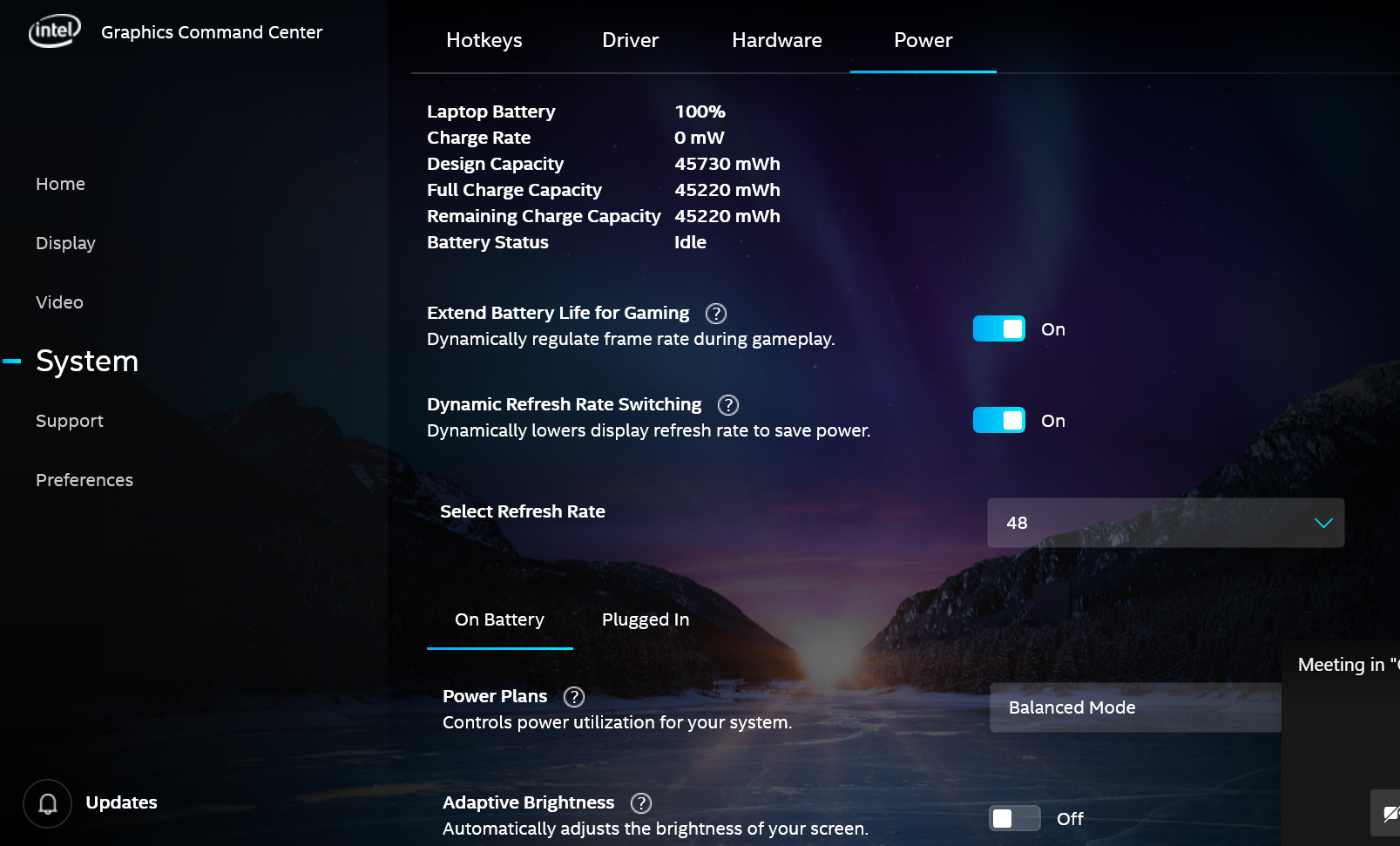
Task: Open the Select Refresh Rate dropdown
Action: (x=1164, y=523)
